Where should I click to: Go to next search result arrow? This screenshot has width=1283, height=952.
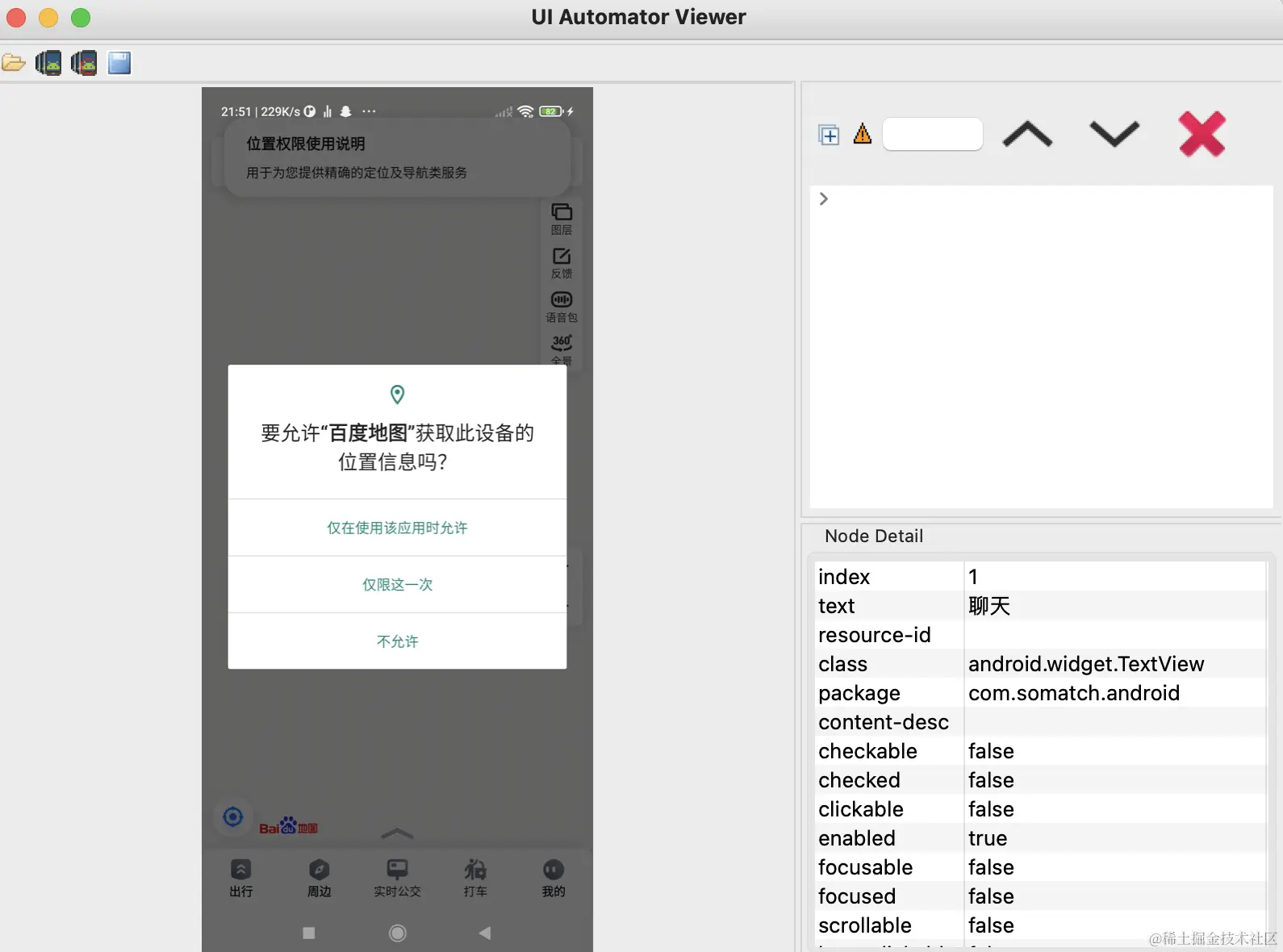[1114, 134]
